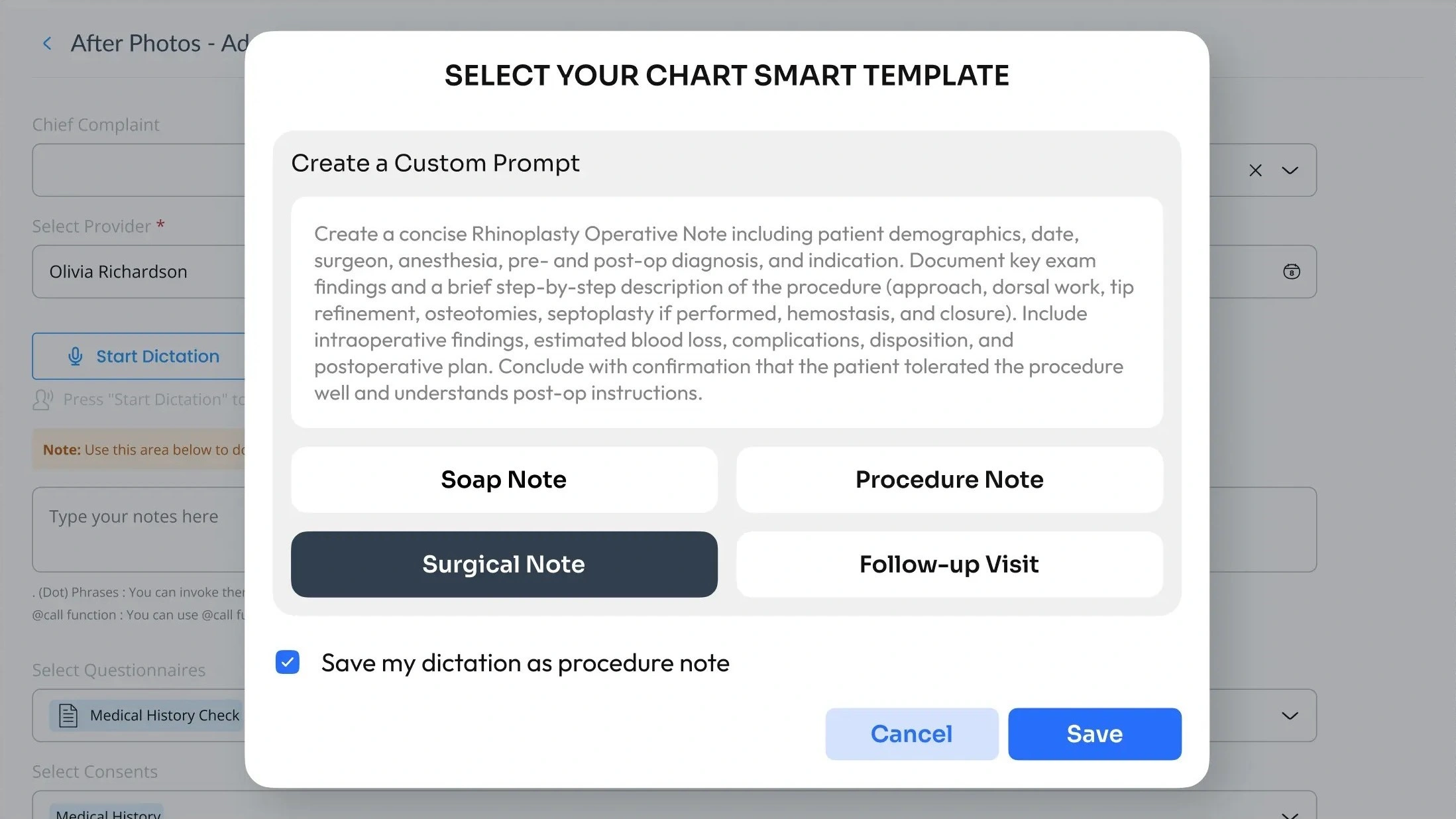Open the Select Questionnaires dropdown arrow

point(1290,716)
